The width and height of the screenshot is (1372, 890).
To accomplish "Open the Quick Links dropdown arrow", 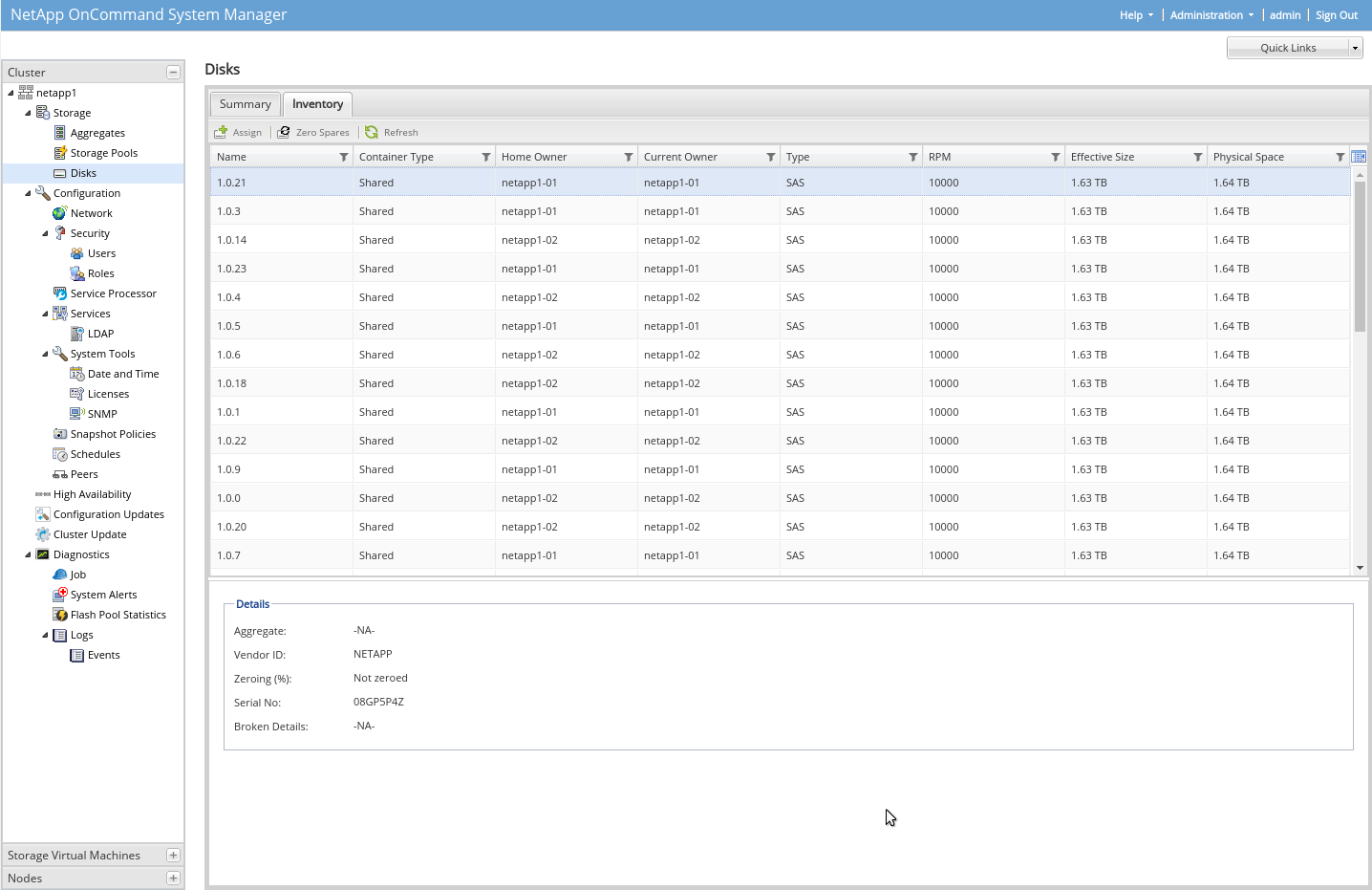I will (1355, 48).
